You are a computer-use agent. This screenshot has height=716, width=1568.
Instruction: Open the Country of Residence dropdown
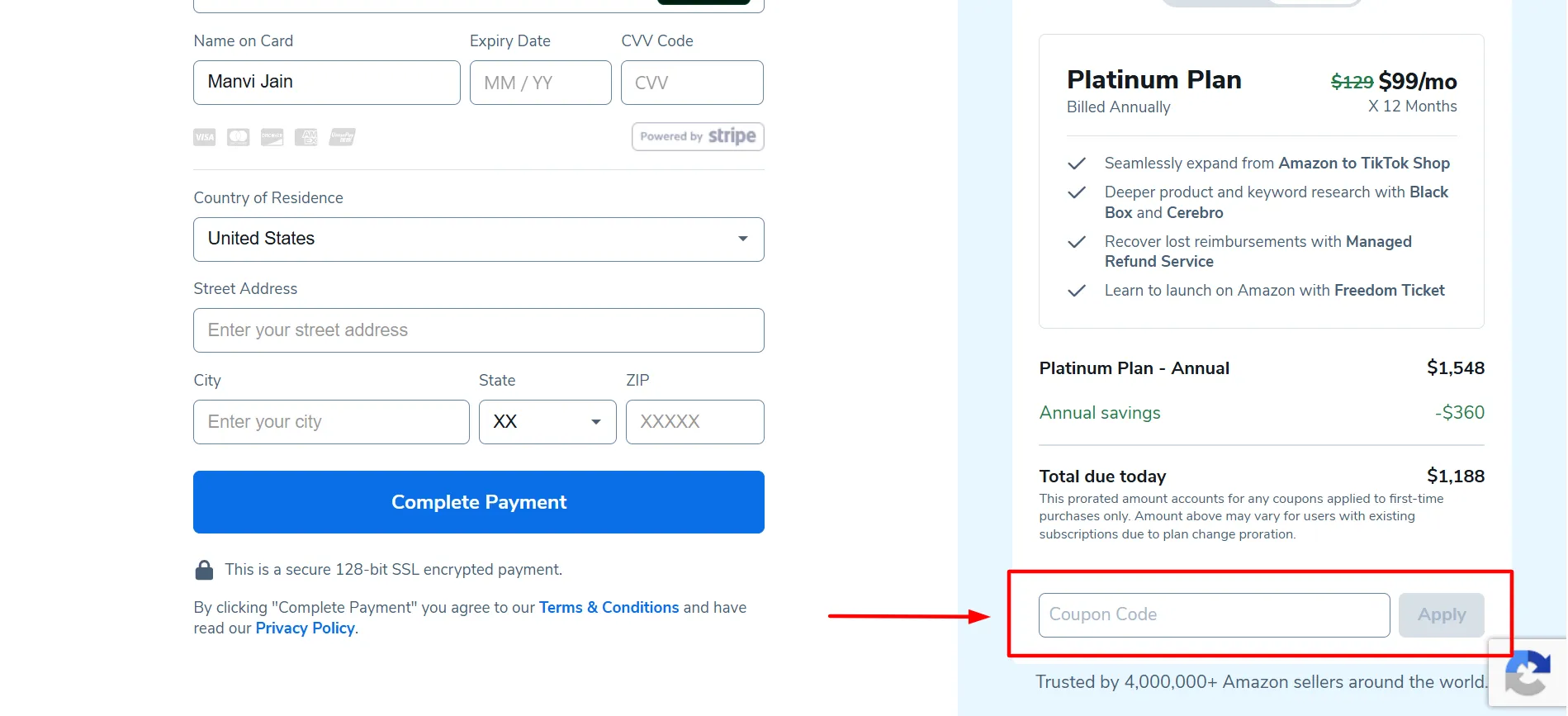pyautogui.click(x=479, y=239)
